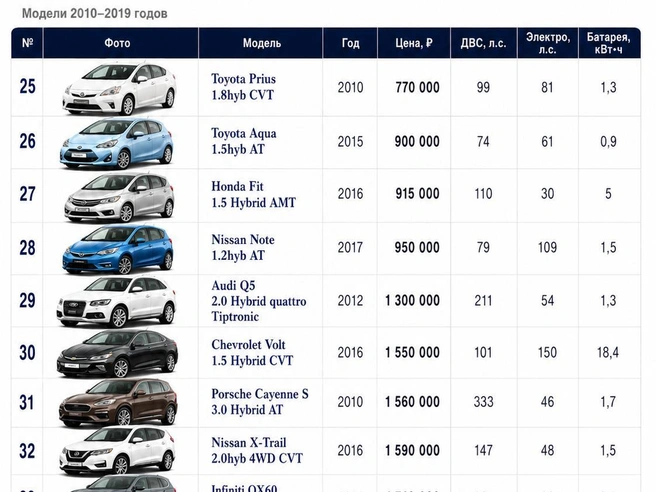Screen dimensions: 656x492
Task: Select the electric power value 109
Action: click(547, 247)
